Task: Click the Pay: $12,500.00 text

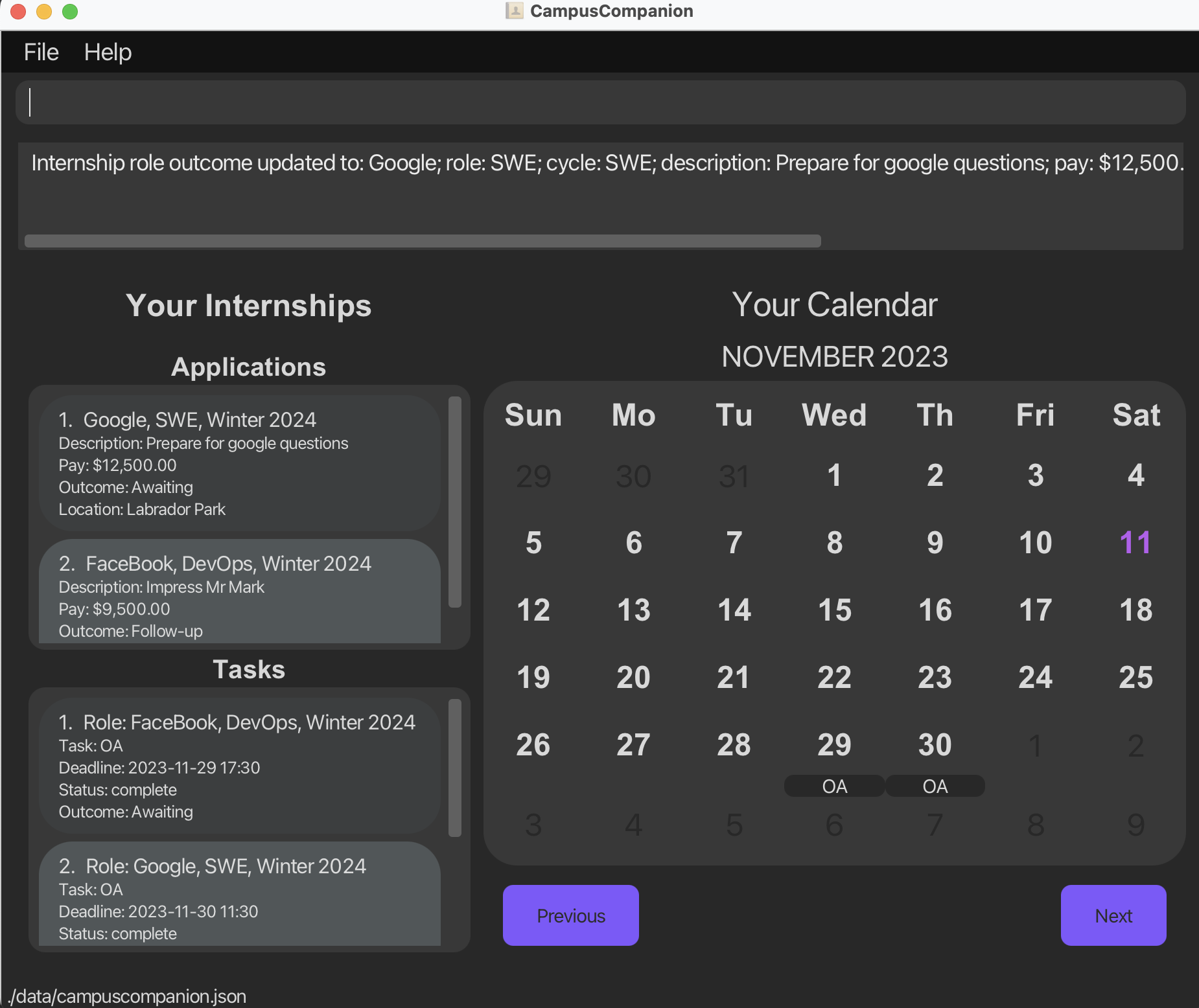Action: pos(117,466)
